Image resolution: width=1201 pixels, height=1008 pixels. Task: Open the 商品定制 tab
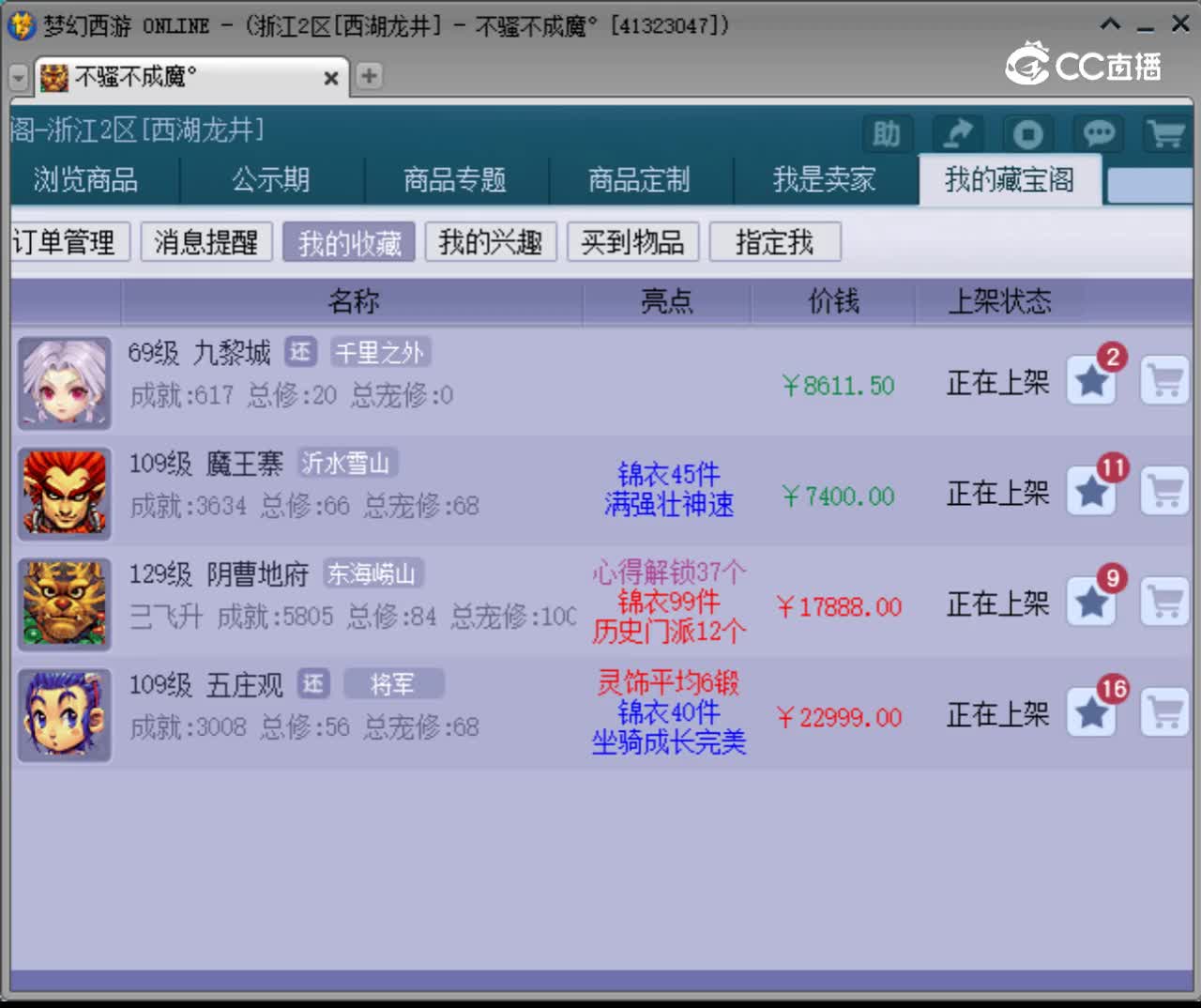click(x=639, y=179)
